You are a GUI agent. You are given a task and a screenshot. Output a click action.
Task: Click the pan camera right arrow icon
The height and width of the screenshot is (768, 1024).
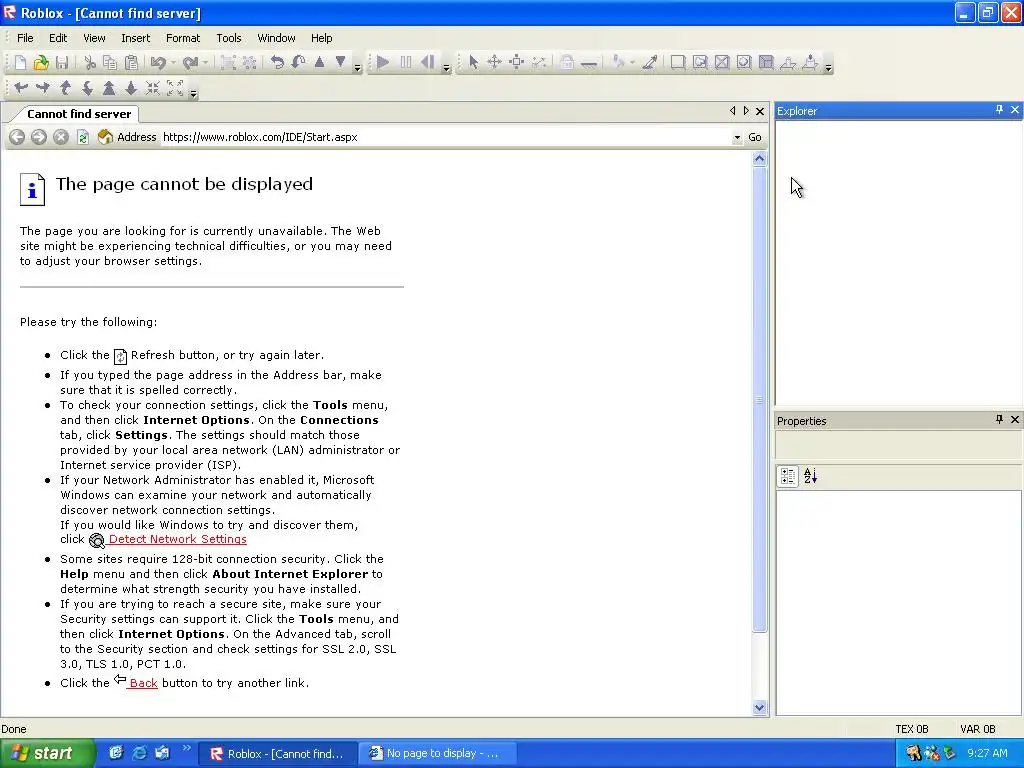[x=43, y=88]
